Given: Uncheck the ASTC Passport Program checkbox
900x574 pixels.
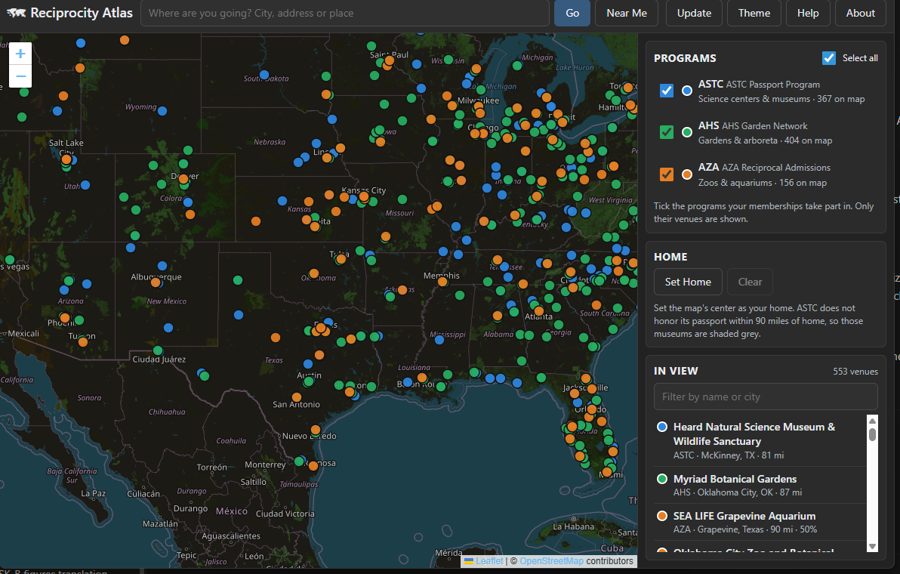Looking at the screenshot, I should [x=666, y=91].
